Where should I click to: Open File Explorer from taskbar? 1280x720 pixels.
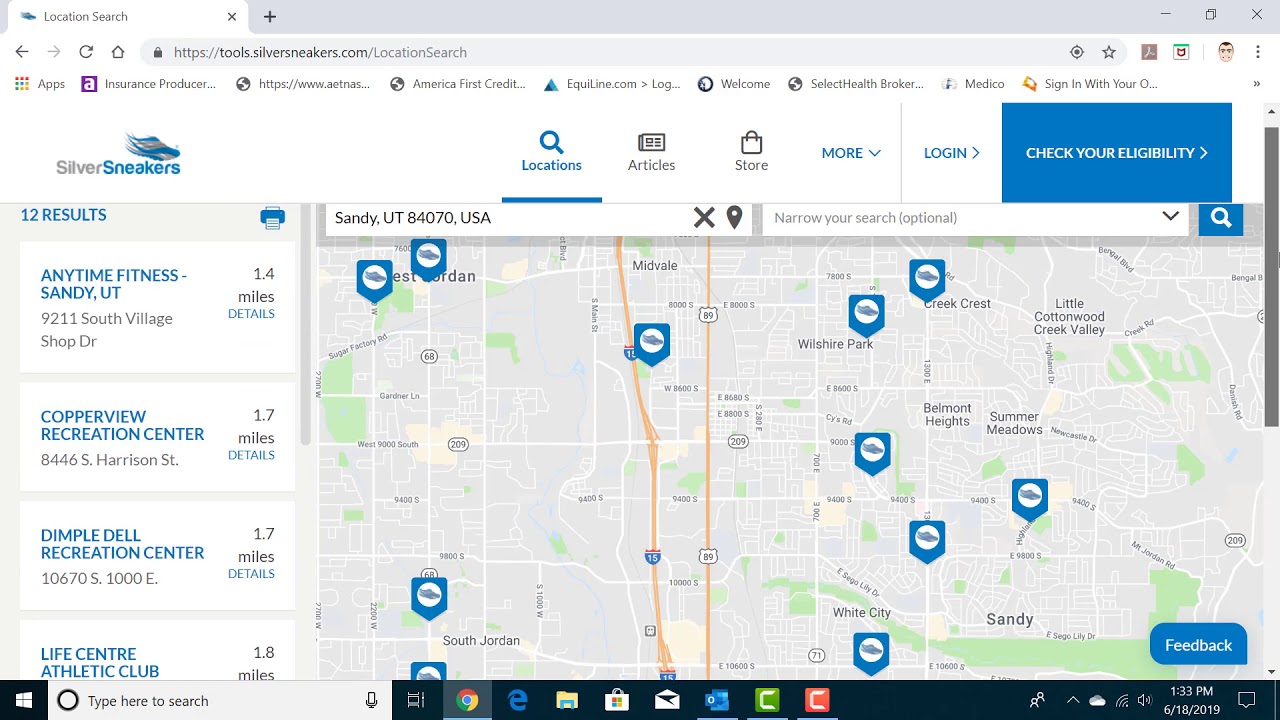point(567,700)
